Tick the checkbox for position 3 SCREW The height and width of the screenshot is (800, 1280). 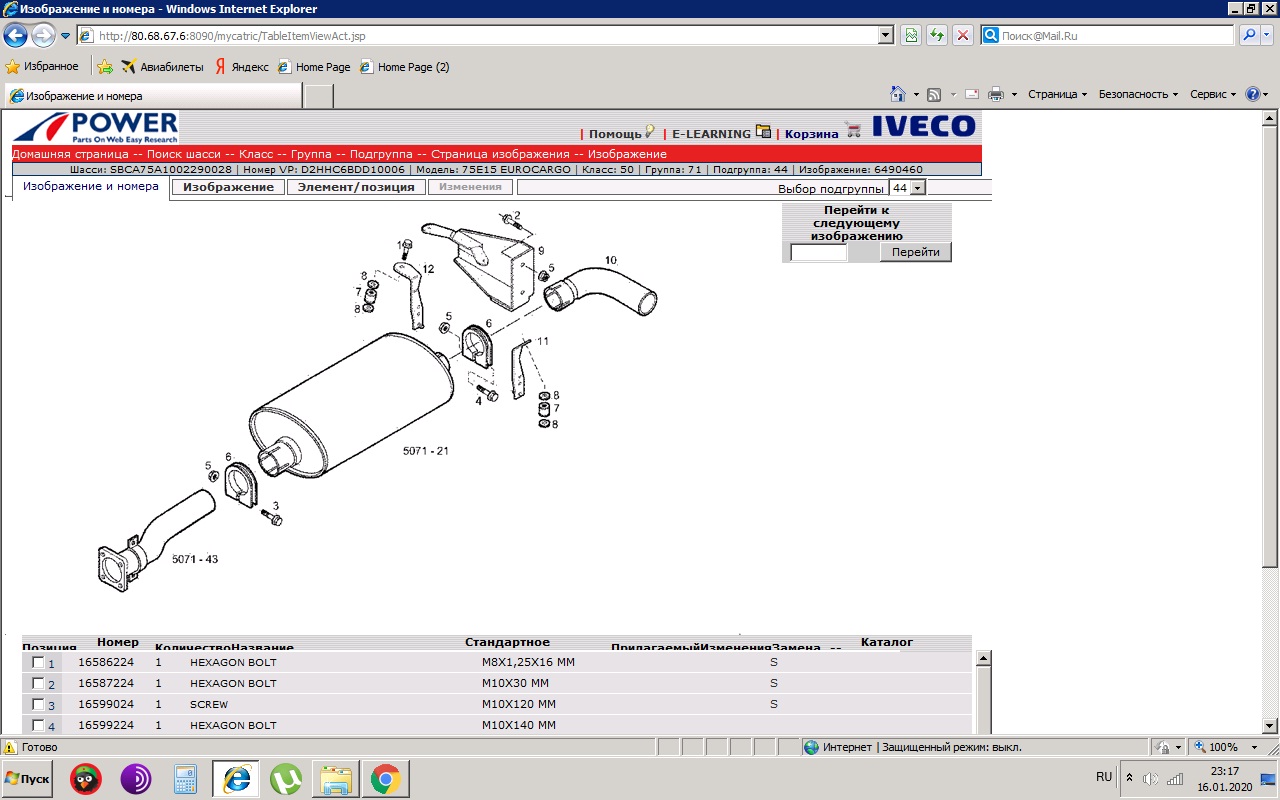[38, 704]
